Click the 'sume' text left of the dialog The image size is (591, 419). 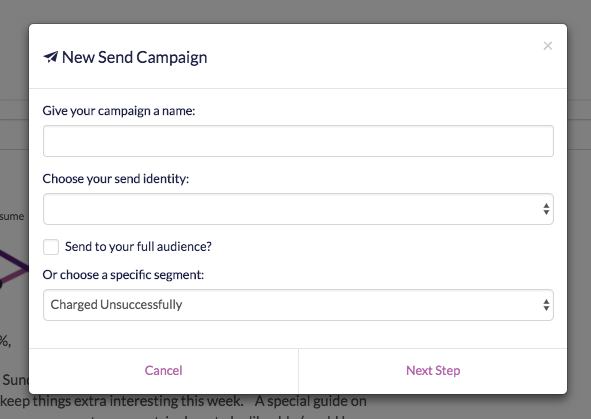(12, 216)
